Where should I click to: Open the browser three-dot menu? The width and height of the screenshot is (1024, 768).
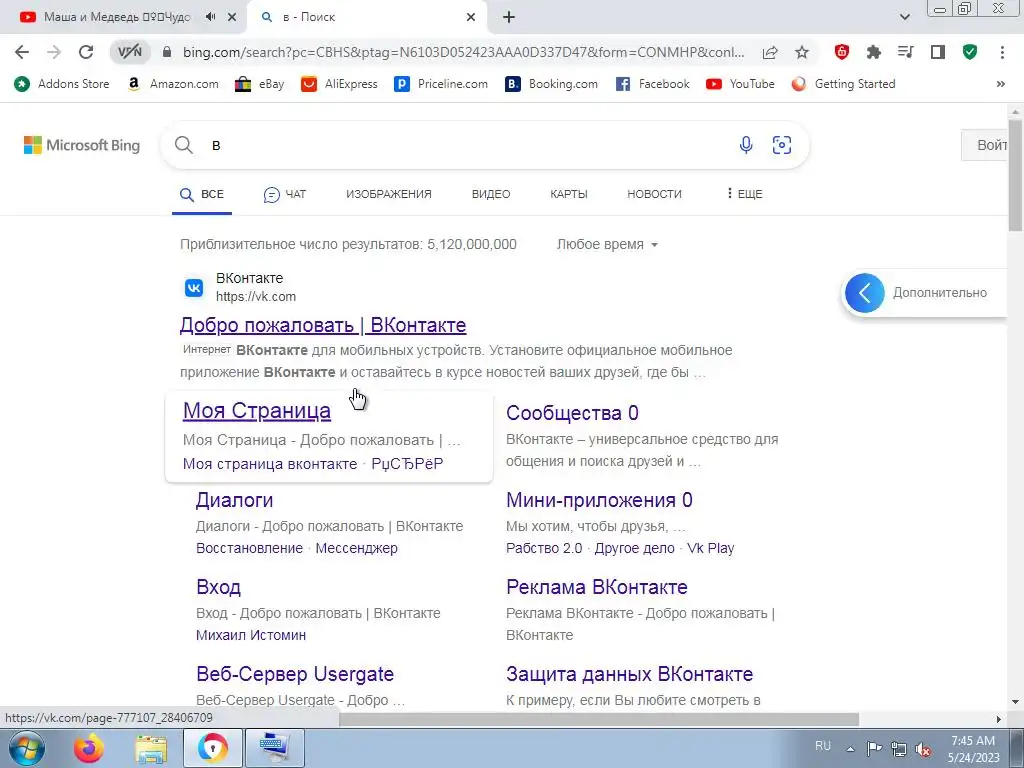[1002, 52]
